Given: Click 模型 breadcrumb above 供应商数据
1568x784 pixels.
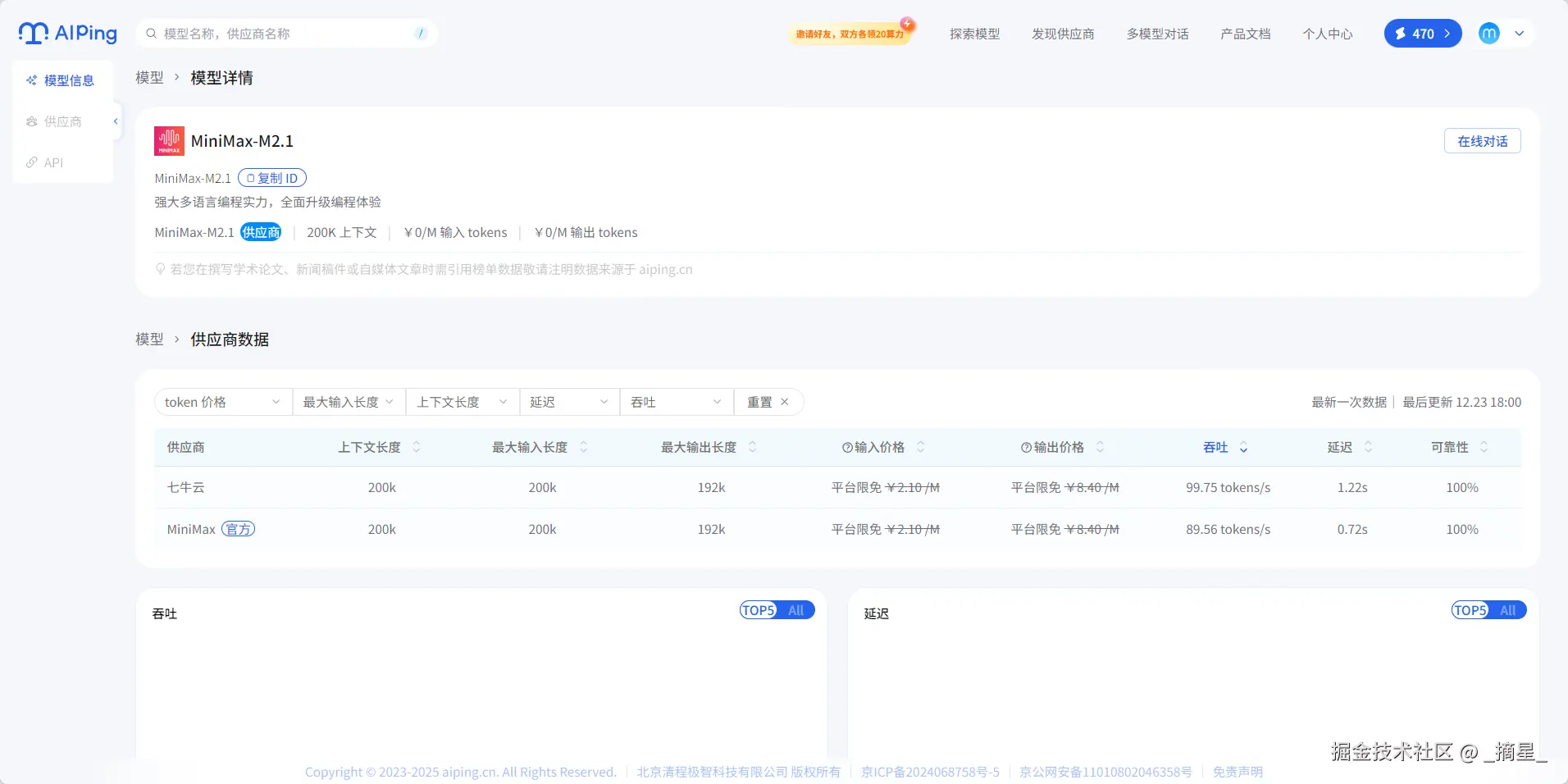Looking at the screenshot, I should click(x=149, y=340).
